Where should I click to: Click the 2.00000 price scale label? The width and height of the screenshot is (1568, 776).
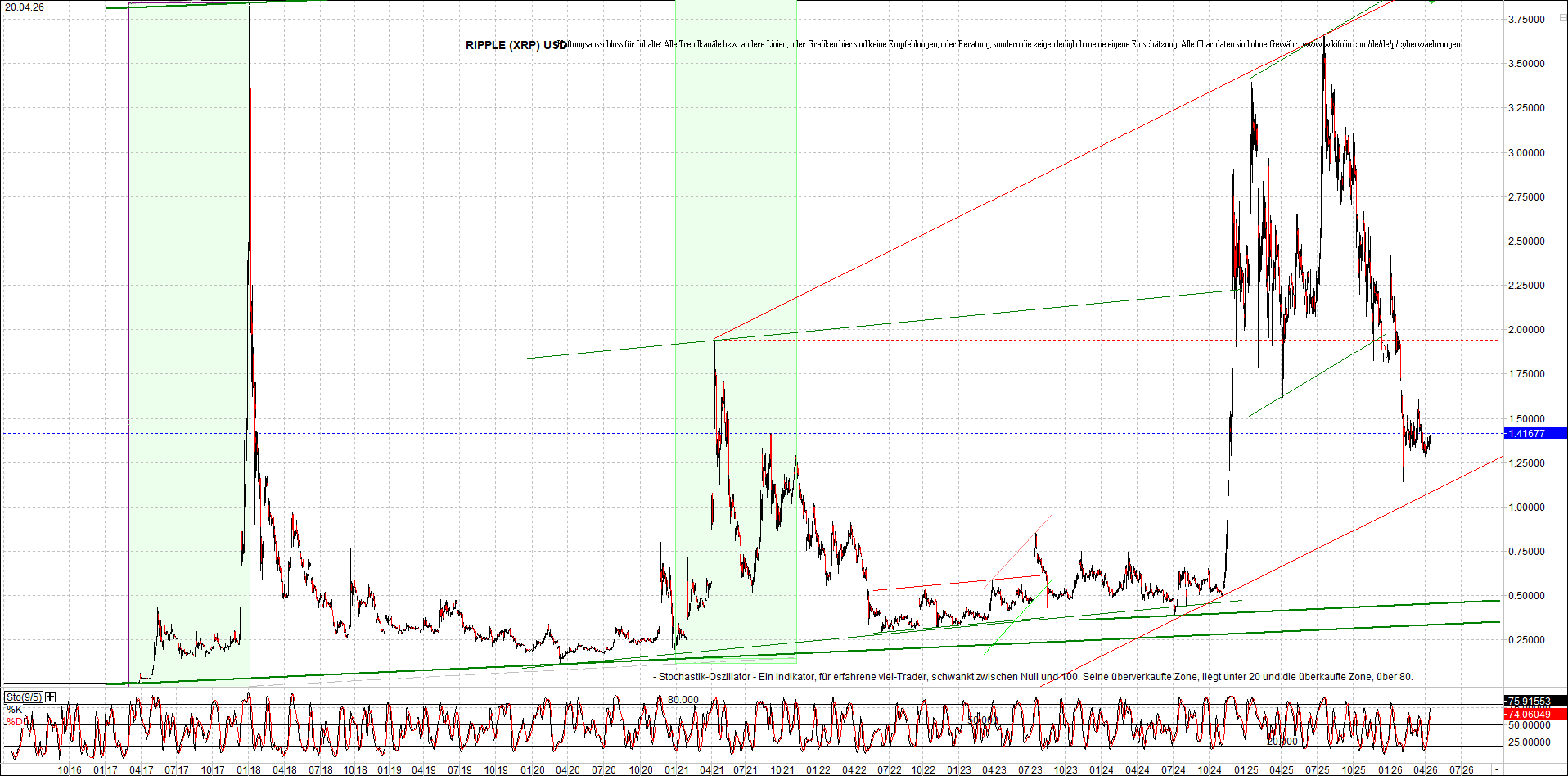tap(1526, 330)
